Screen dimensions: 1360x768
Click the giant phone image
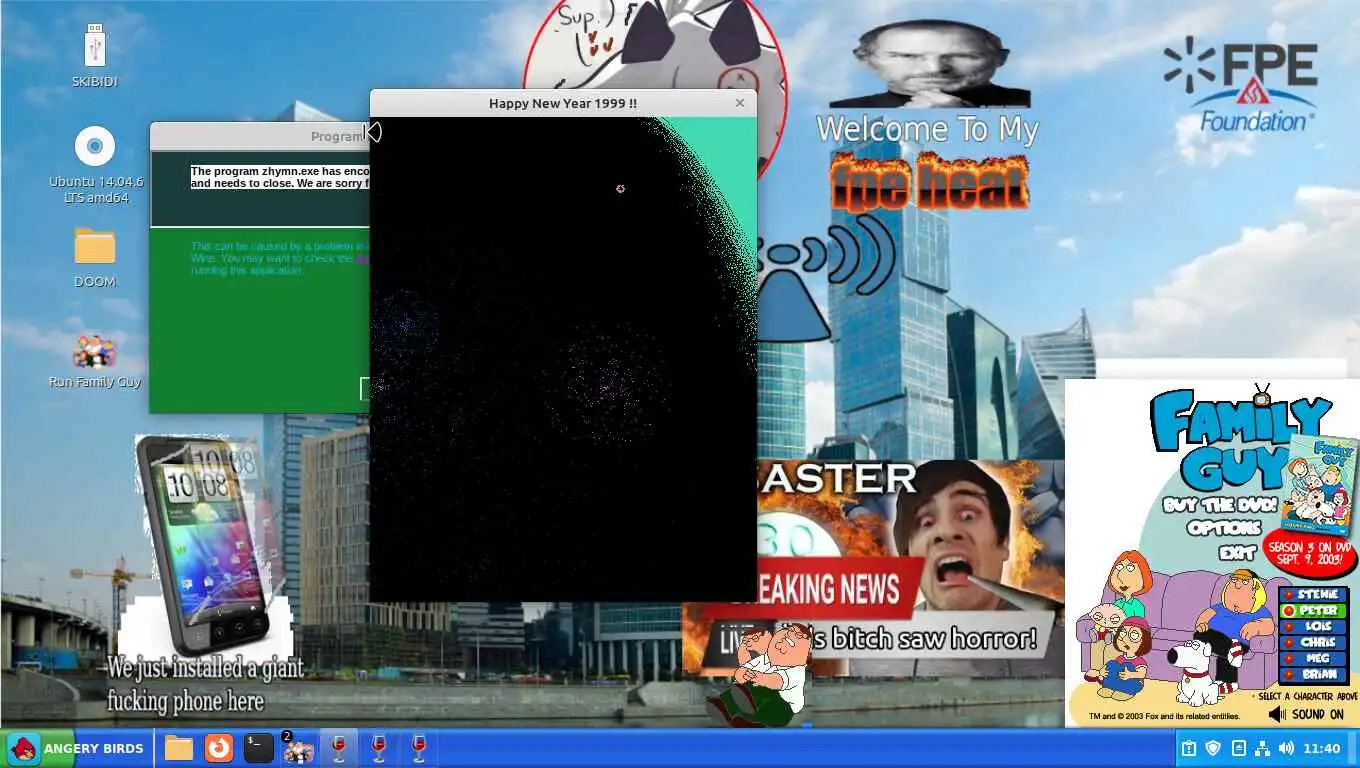205,545
